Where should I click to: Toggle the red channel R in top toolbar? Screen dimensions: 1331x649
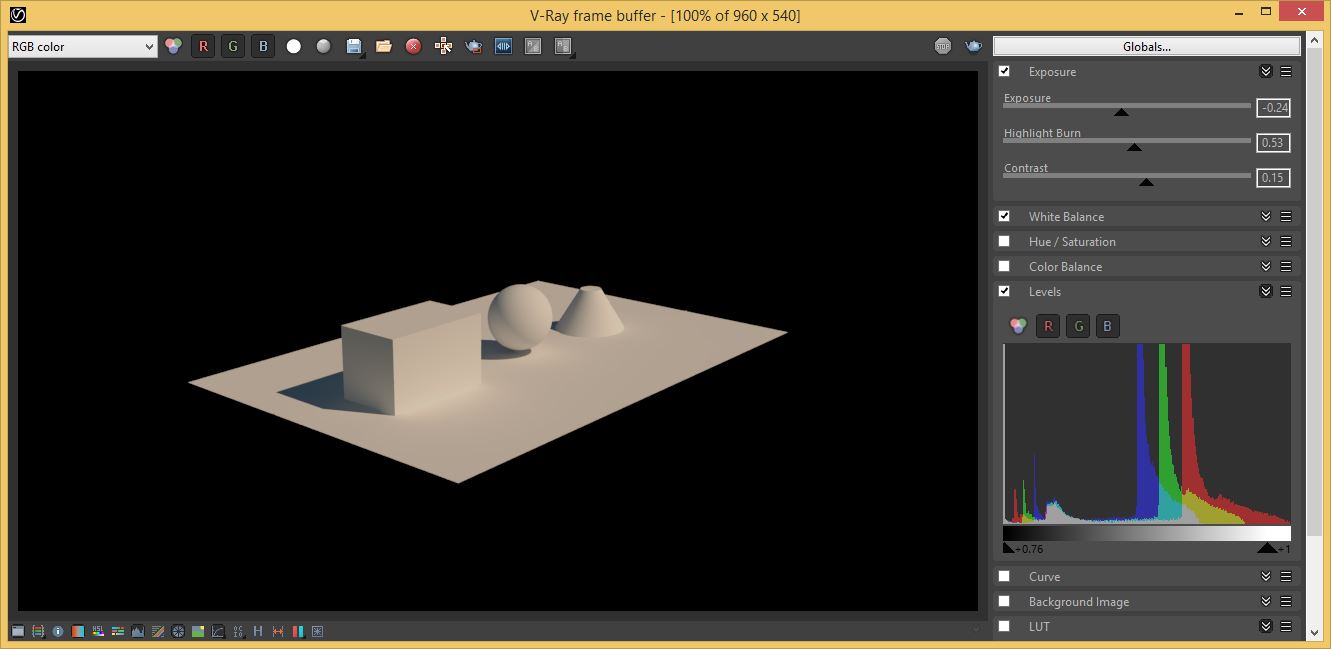click(203, 46)
